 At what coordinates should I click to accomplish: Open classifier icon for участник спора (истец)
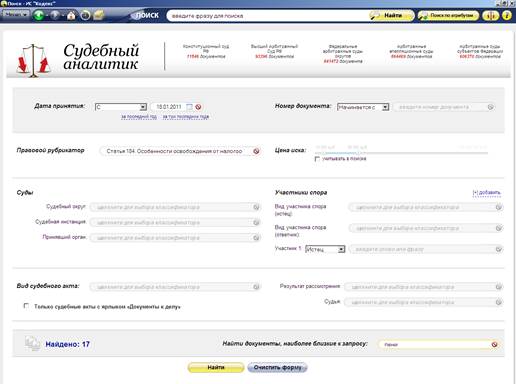[499, 207]
